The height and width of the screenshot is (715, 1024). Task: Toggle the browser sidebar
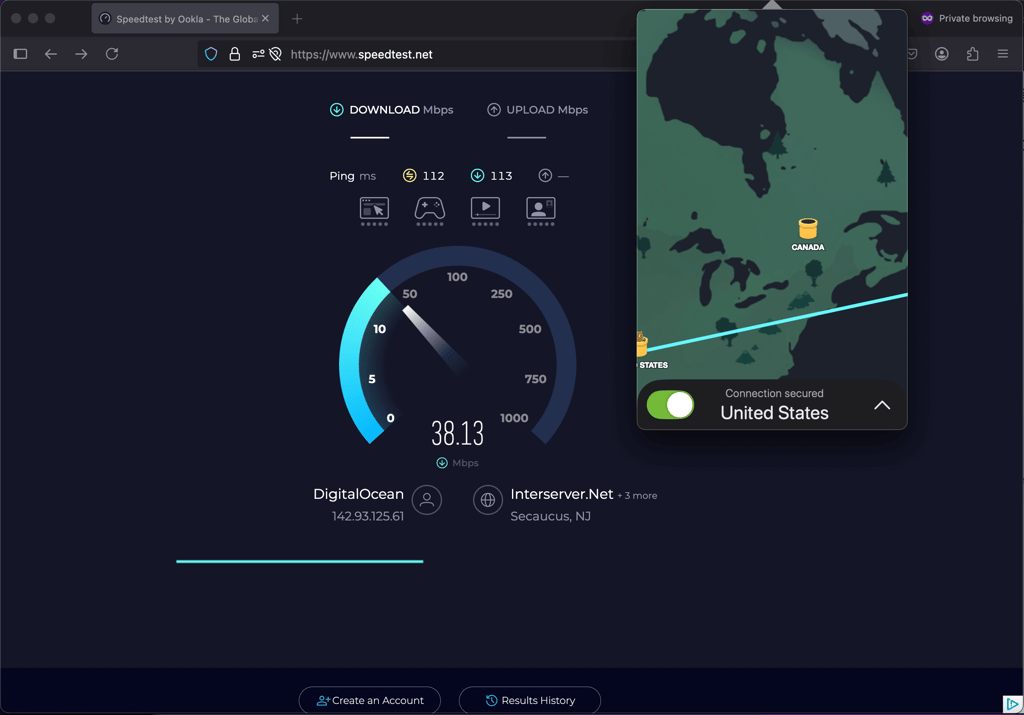[x=20, y=54]
